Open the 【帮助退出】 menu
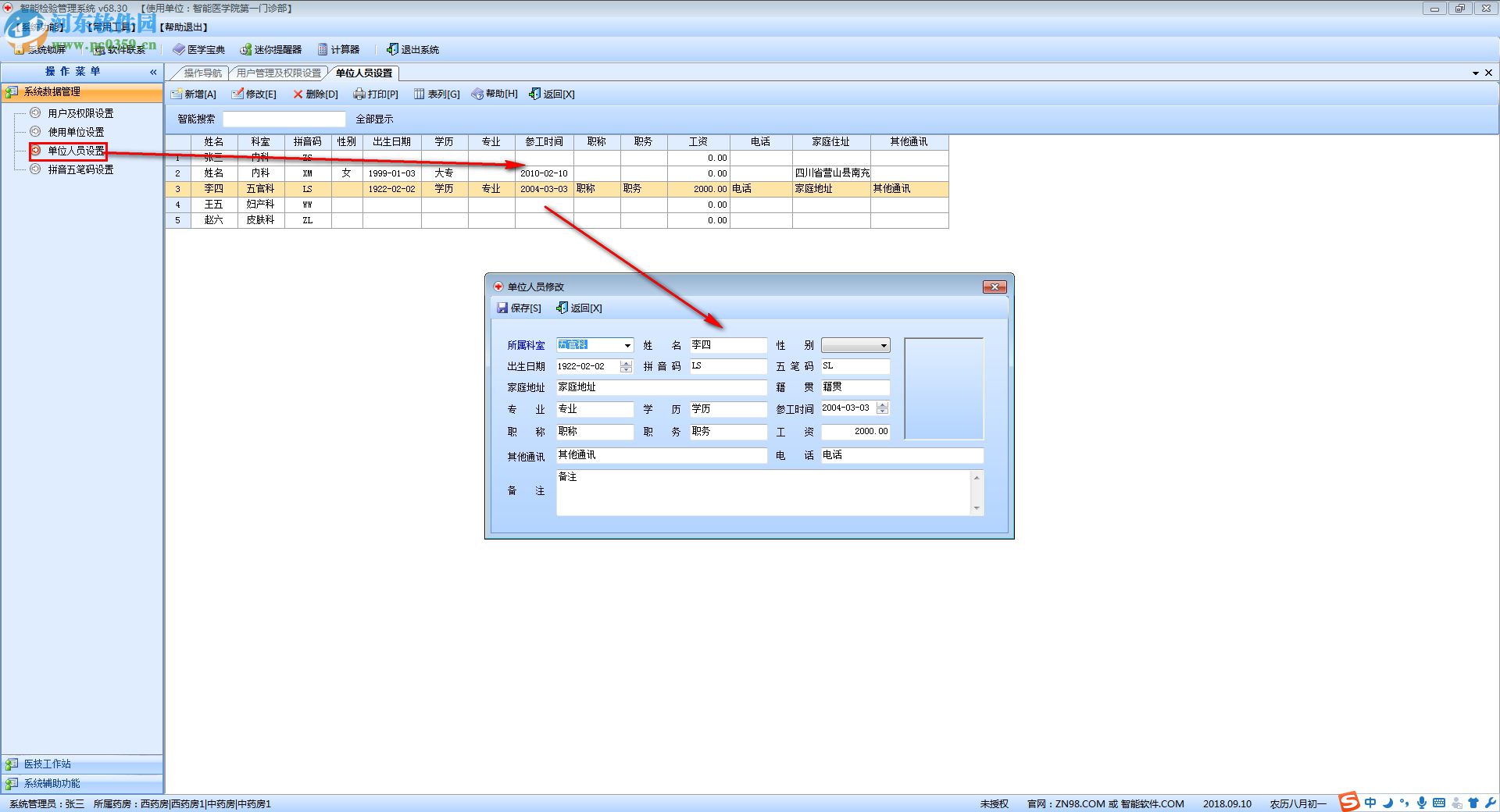Screen dimensions: 1500x812 pos(184,27)
